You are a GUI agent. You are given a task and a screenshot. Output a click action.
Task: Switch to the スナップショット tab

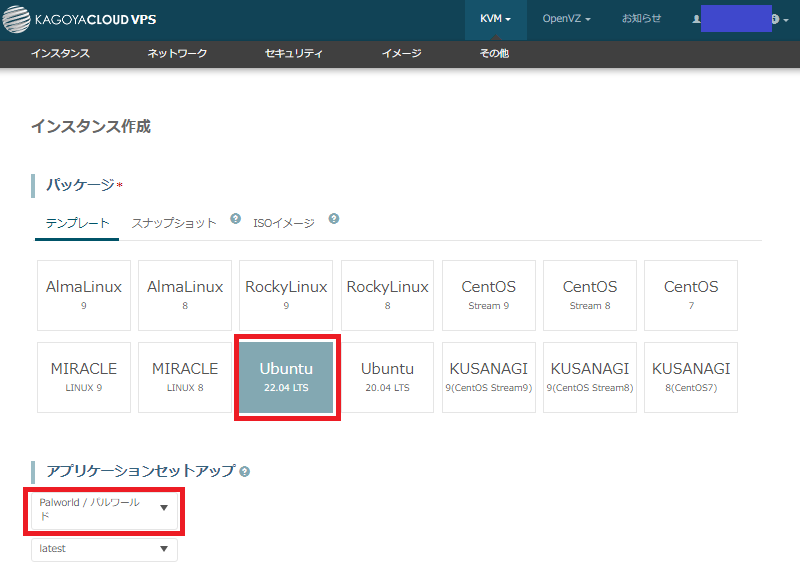(174, 223)
